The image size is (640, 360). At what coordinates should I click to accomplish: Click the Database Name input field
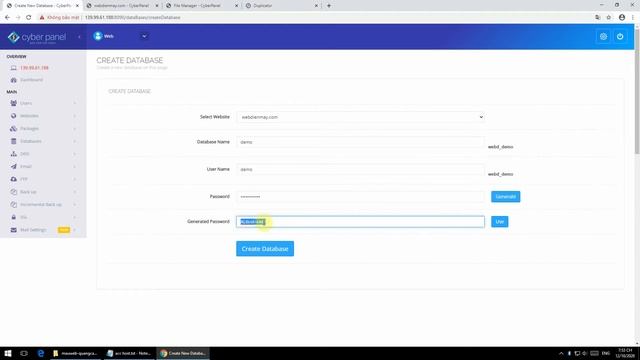[360, 142]
